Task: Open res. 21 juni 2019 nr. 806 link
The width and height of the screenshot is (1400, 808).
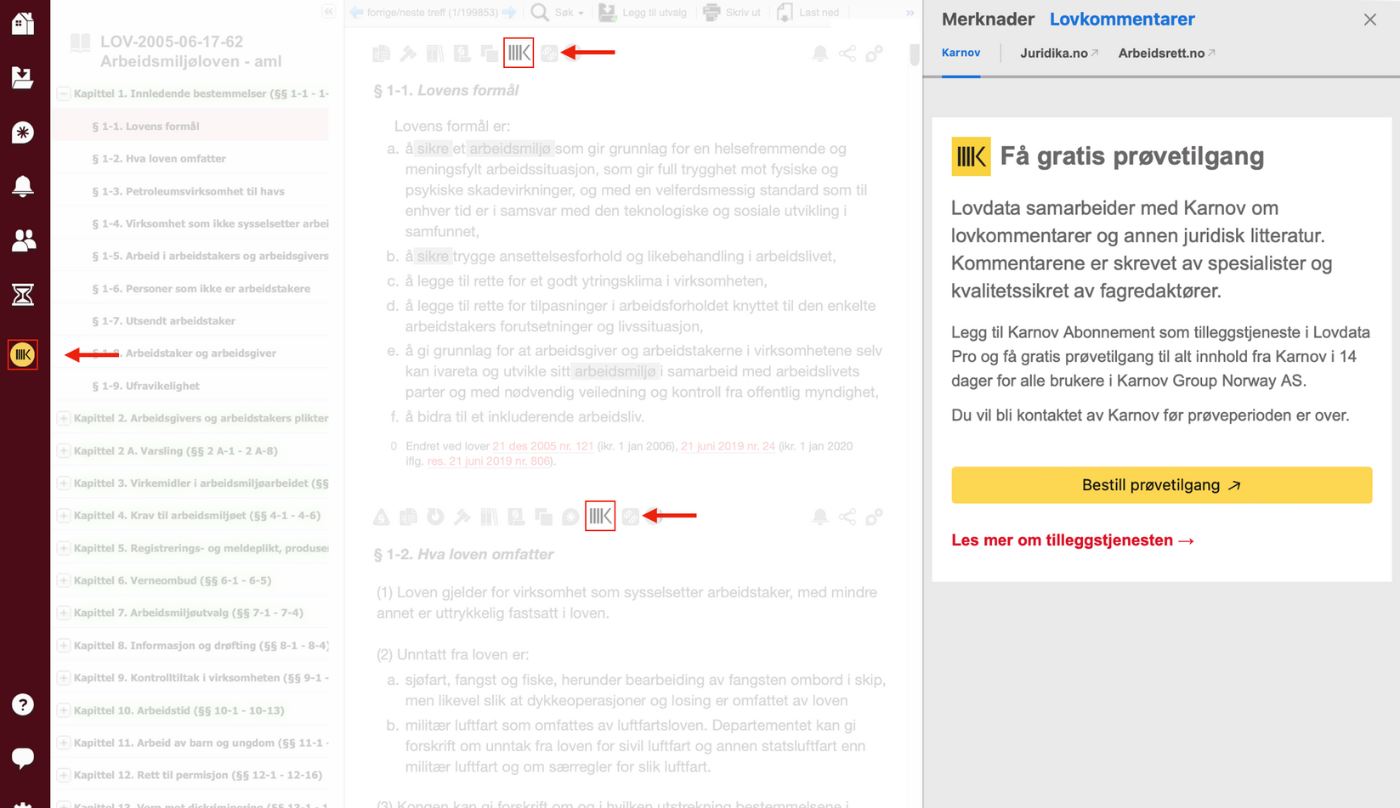Action: click(489, 461)
